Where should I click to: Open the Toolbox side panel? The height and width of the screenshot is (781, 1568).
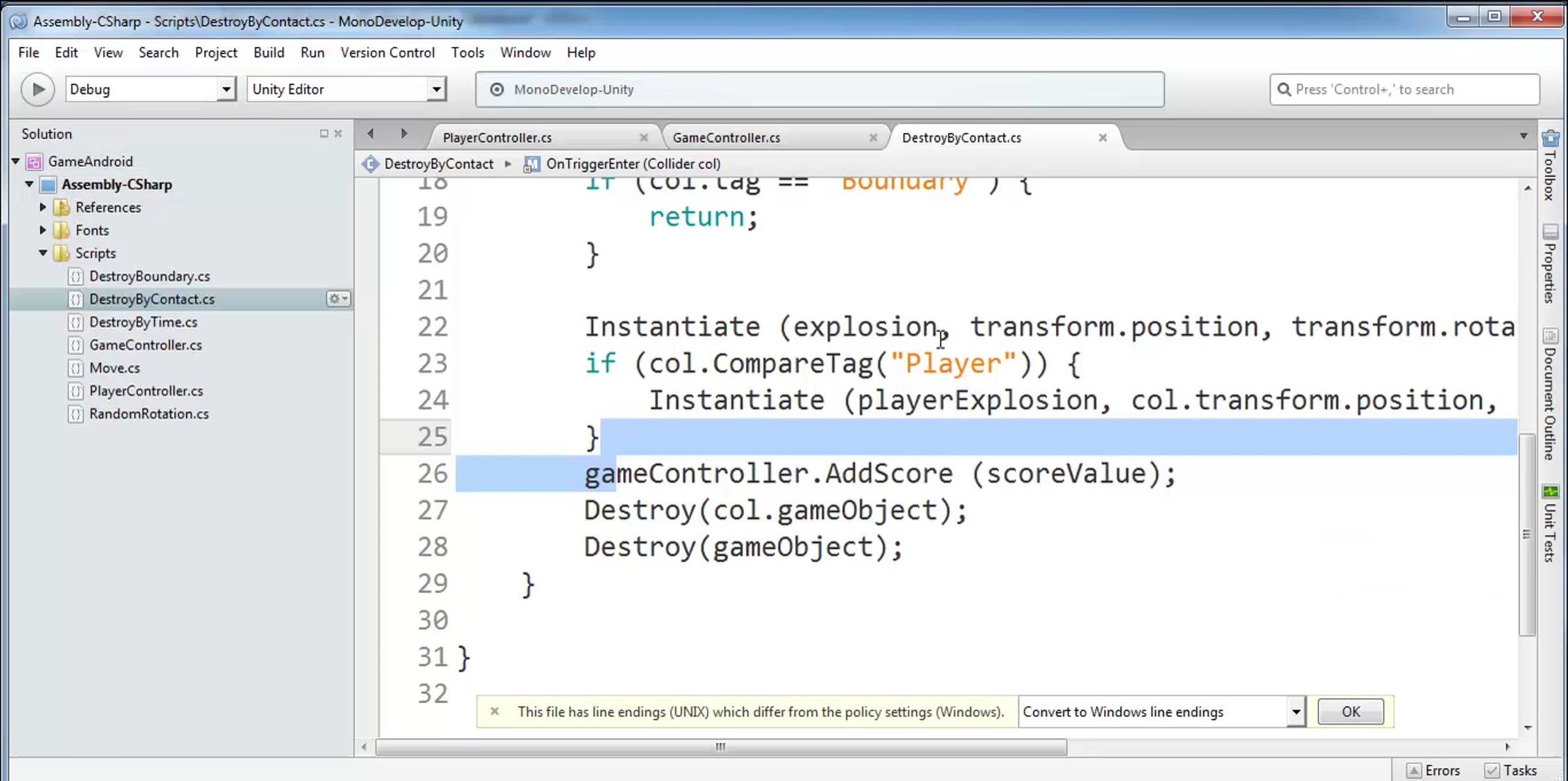(1550, 166)
